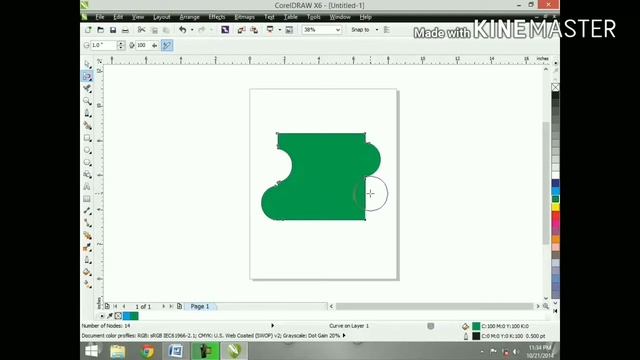Select the Blend interactive tool
This screenshot has width=640, height=360.
pos(87,235)
